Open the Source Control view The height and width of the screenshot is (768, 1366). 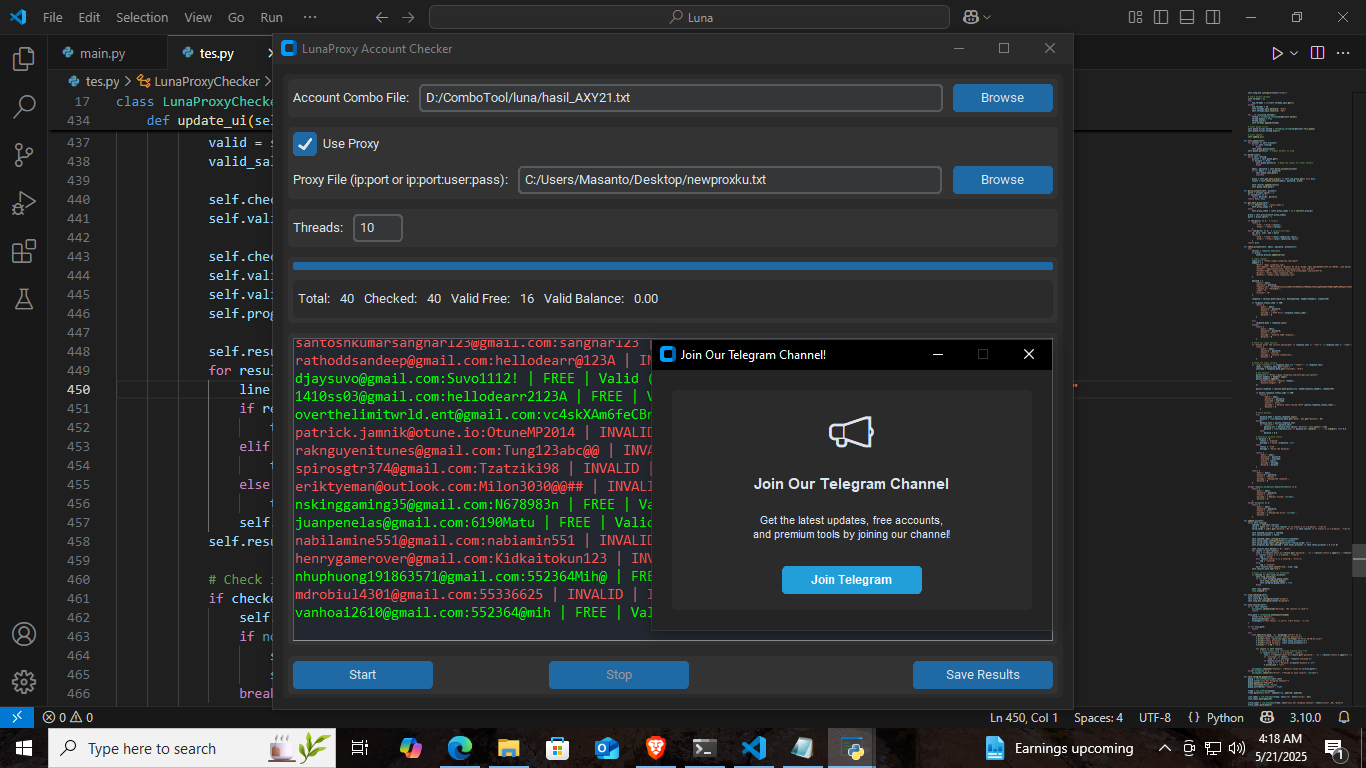(24, 154)
